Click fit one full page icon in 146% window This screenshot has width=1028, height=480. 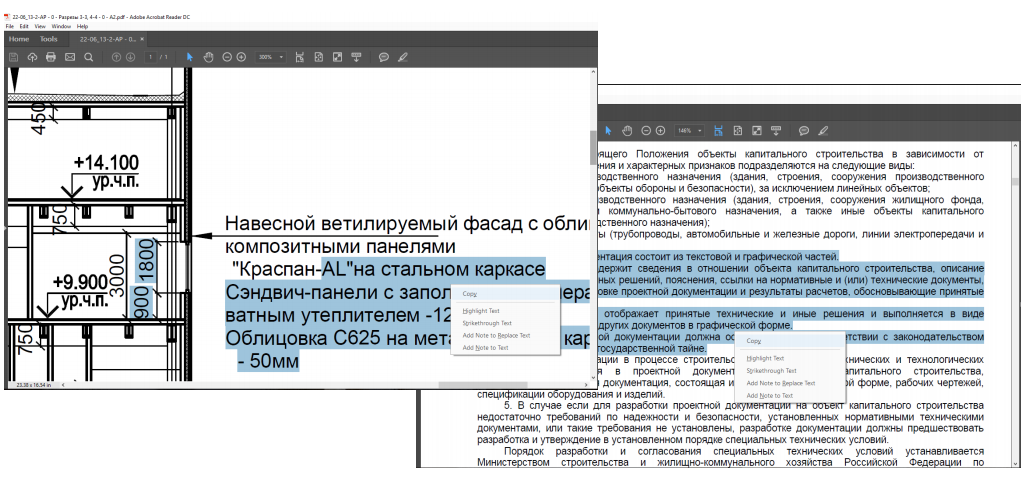738,130
